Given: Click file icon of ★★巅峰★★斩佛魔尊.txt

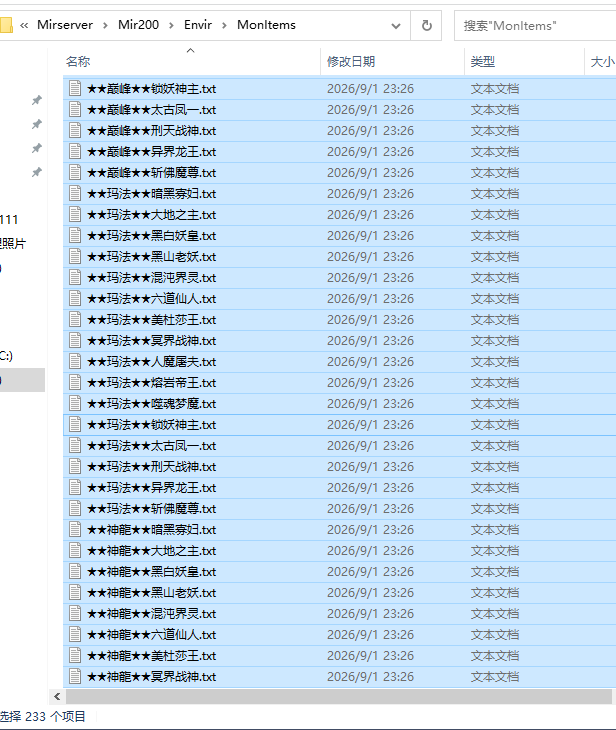Looking at the screenshot, I should tap(75, 172).
